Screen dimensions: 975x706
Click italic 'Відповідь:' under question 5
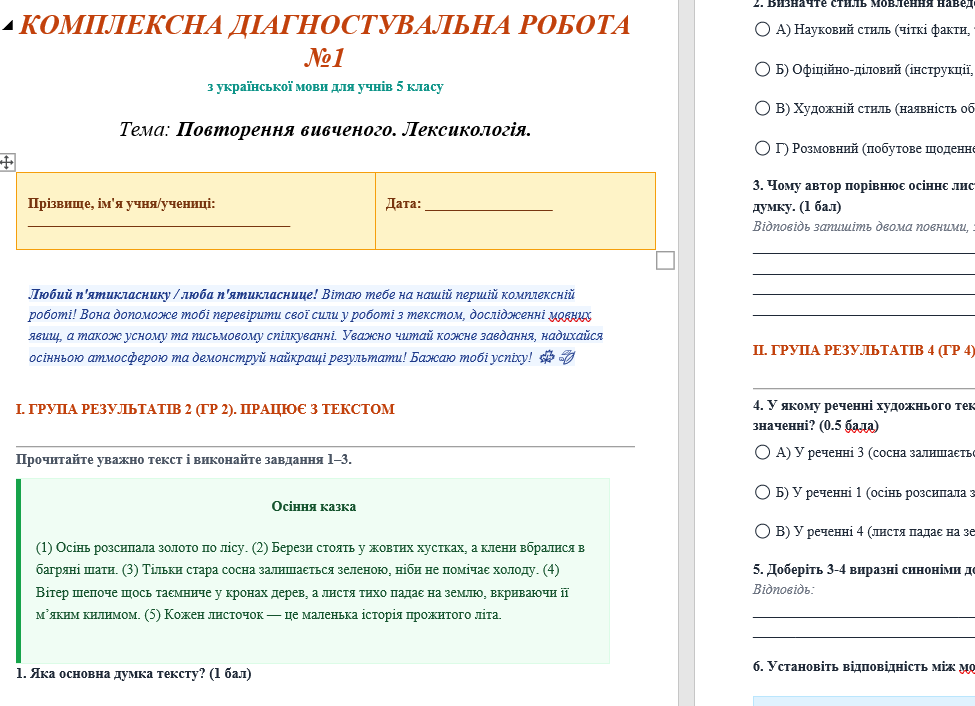(783, 589)
